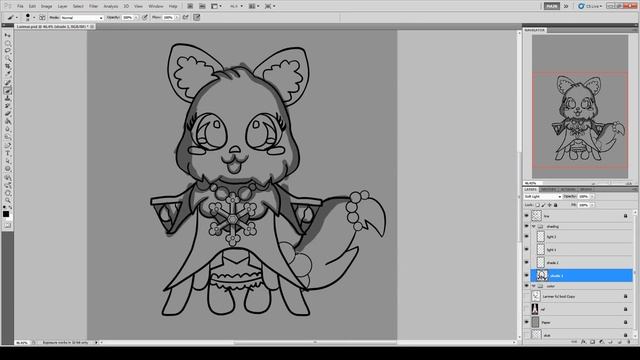Select the Marquee selection tool
The height and width of the screenshot is (360, 640).
[x=7, y=43]
